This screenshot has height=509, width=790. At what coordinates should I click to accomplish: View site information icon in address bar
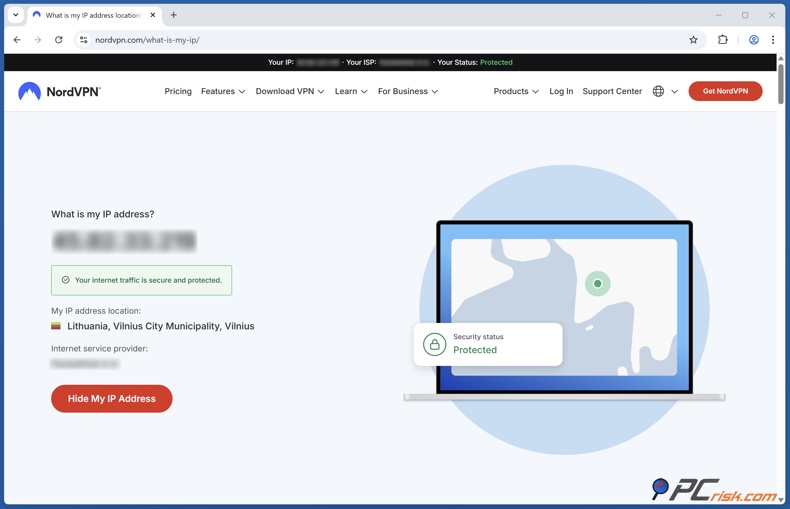pos(84,40)
